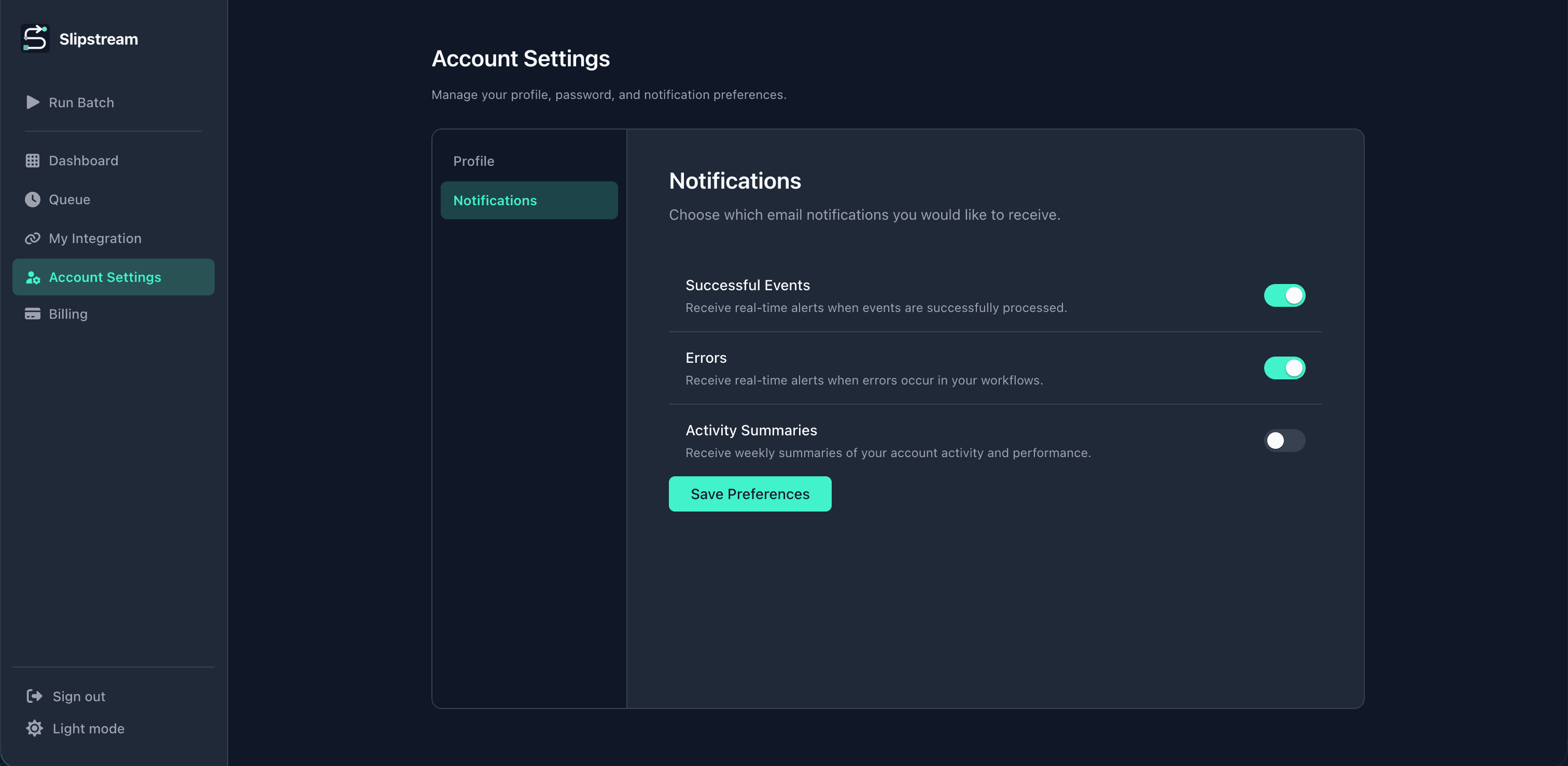Click the My Integration link icon

click(32, 238)
